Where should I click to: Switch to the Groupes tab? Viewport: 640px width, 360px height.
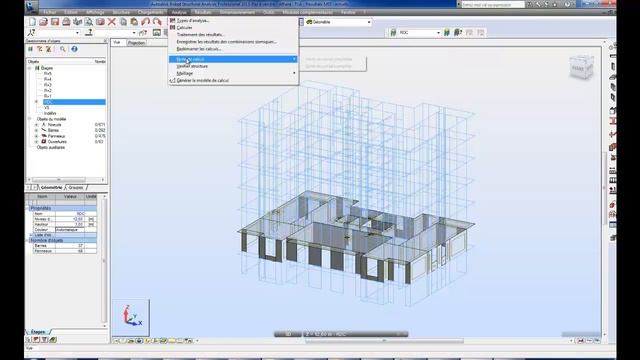tap(76, 188)
